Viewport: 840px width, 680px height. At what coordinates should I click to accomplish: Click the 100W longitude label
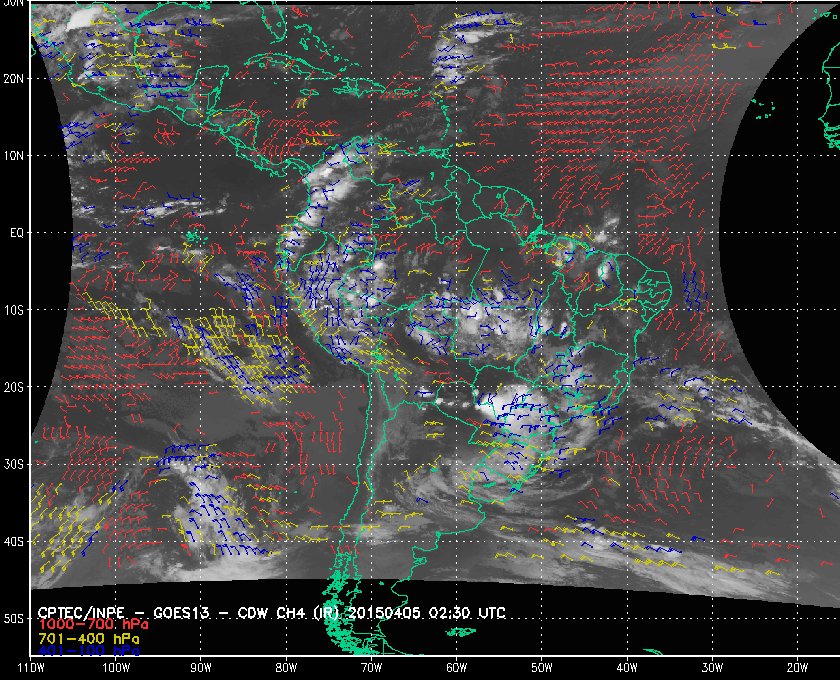click(116, 668)
